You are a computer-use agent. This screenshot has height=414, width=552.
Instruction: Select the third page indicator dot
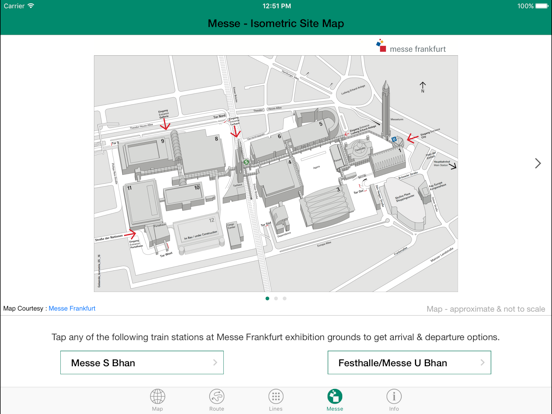coord(284,299)
